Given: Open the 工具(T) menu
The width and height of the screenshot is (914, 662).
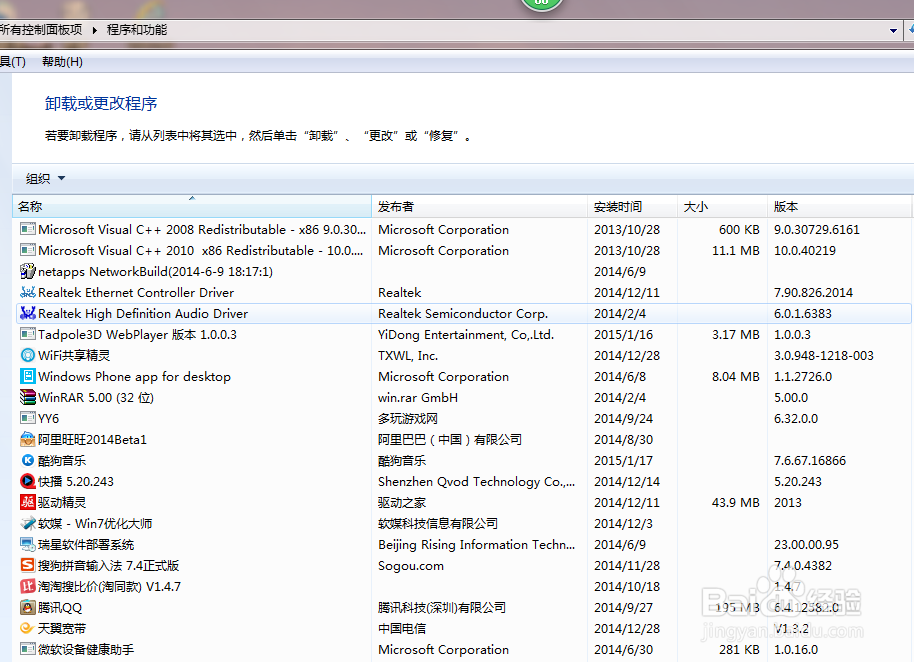Looking at the screenshot, I should (x=12, y=62).
